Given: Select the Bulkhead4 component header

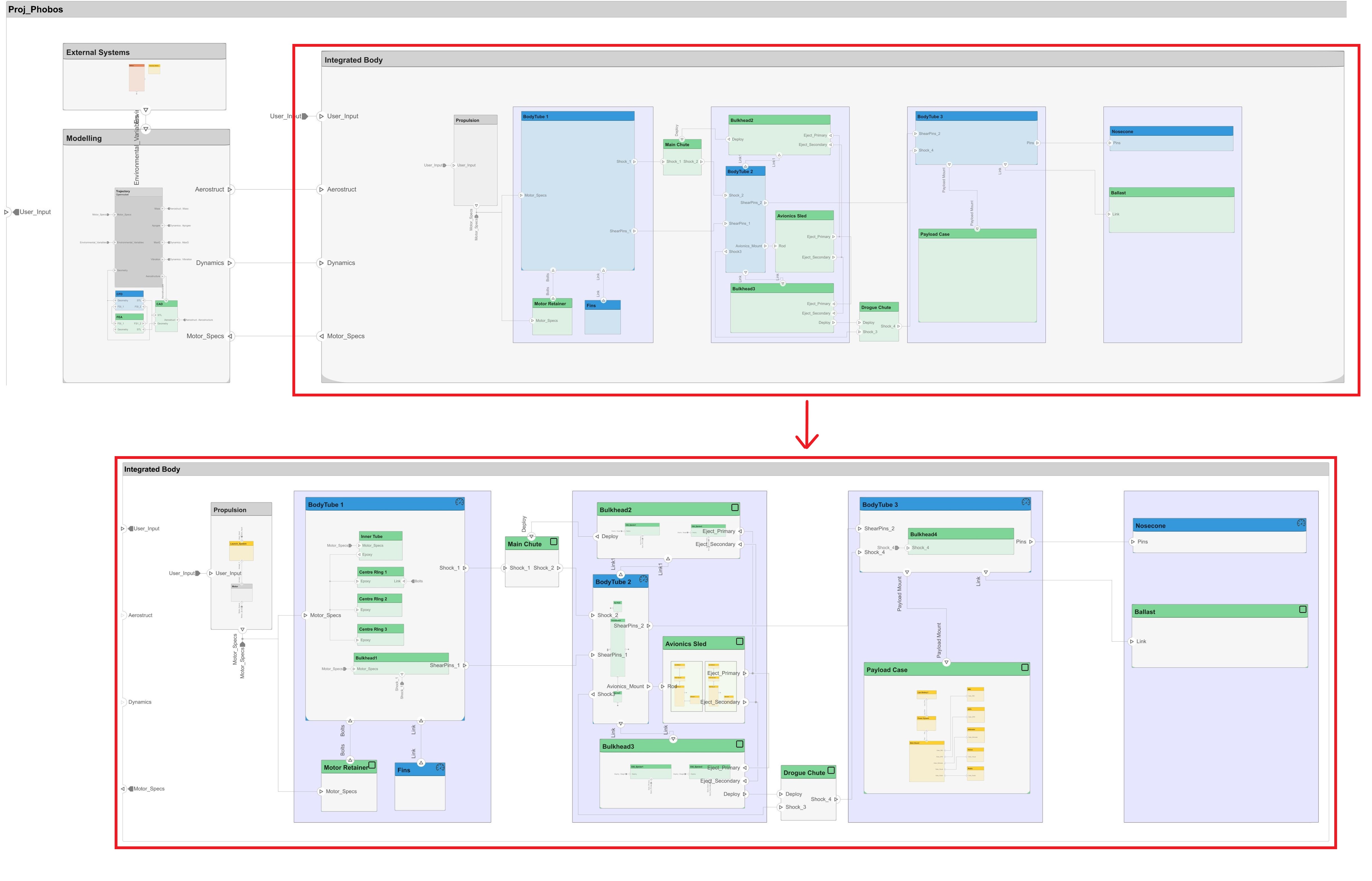Looking at the screenshot, I should [961, 534].
